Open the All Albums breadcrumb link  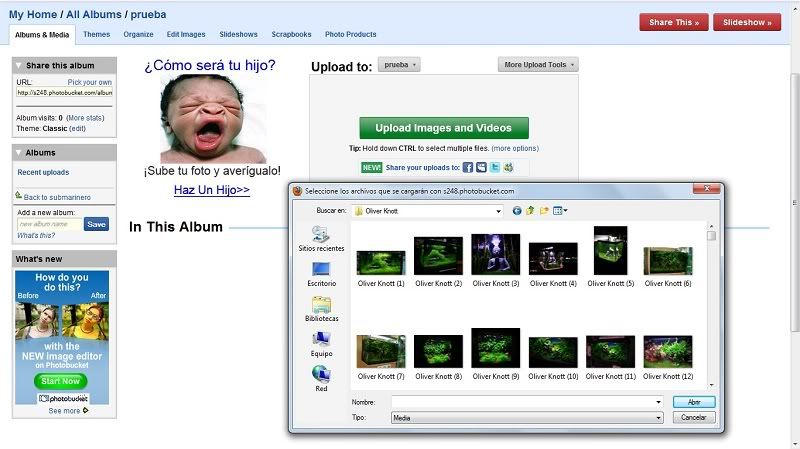[x=95, y=14]
